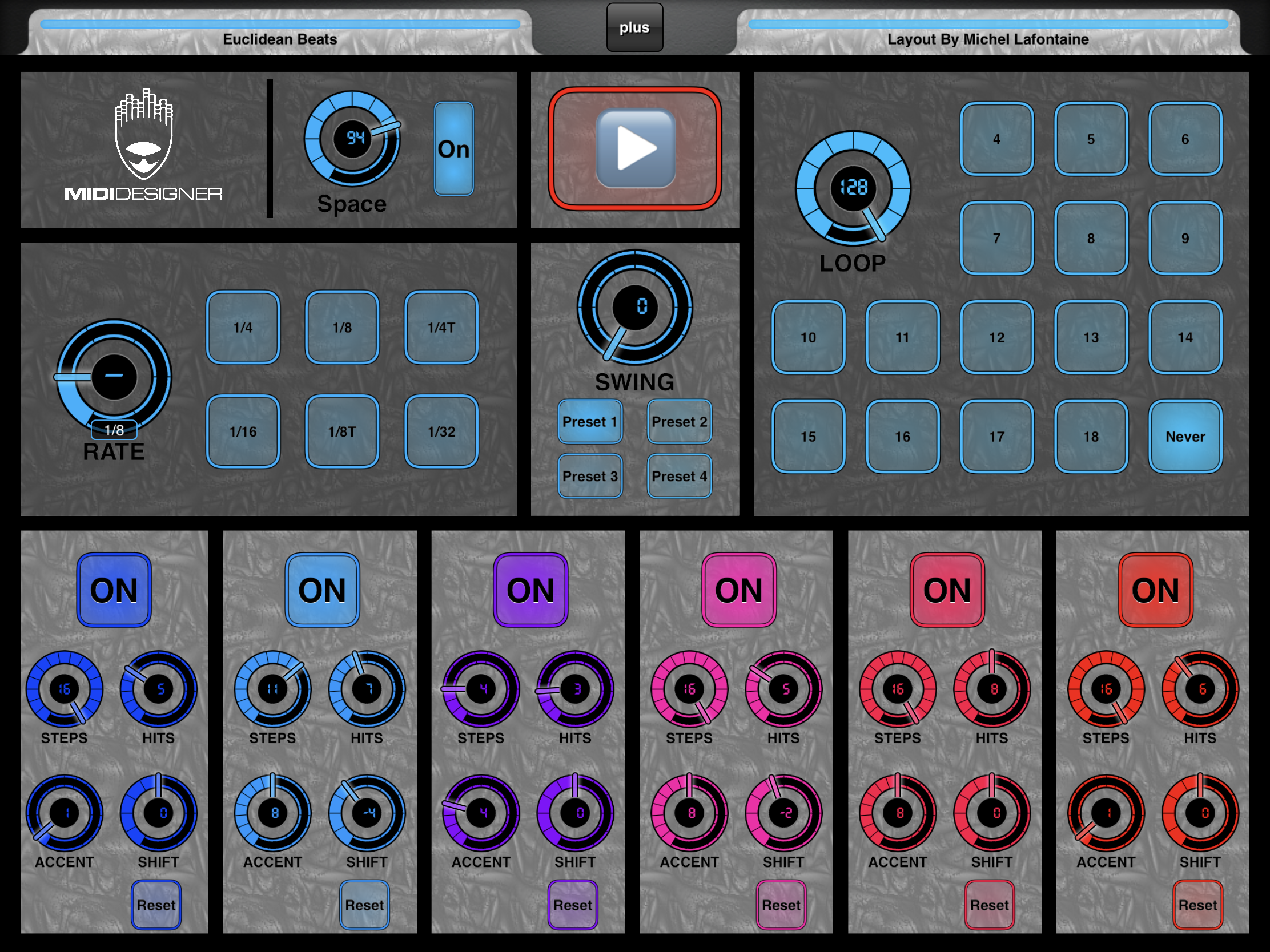Click the plus button at top
This screenshot has height=952, width=1270.
634,27
